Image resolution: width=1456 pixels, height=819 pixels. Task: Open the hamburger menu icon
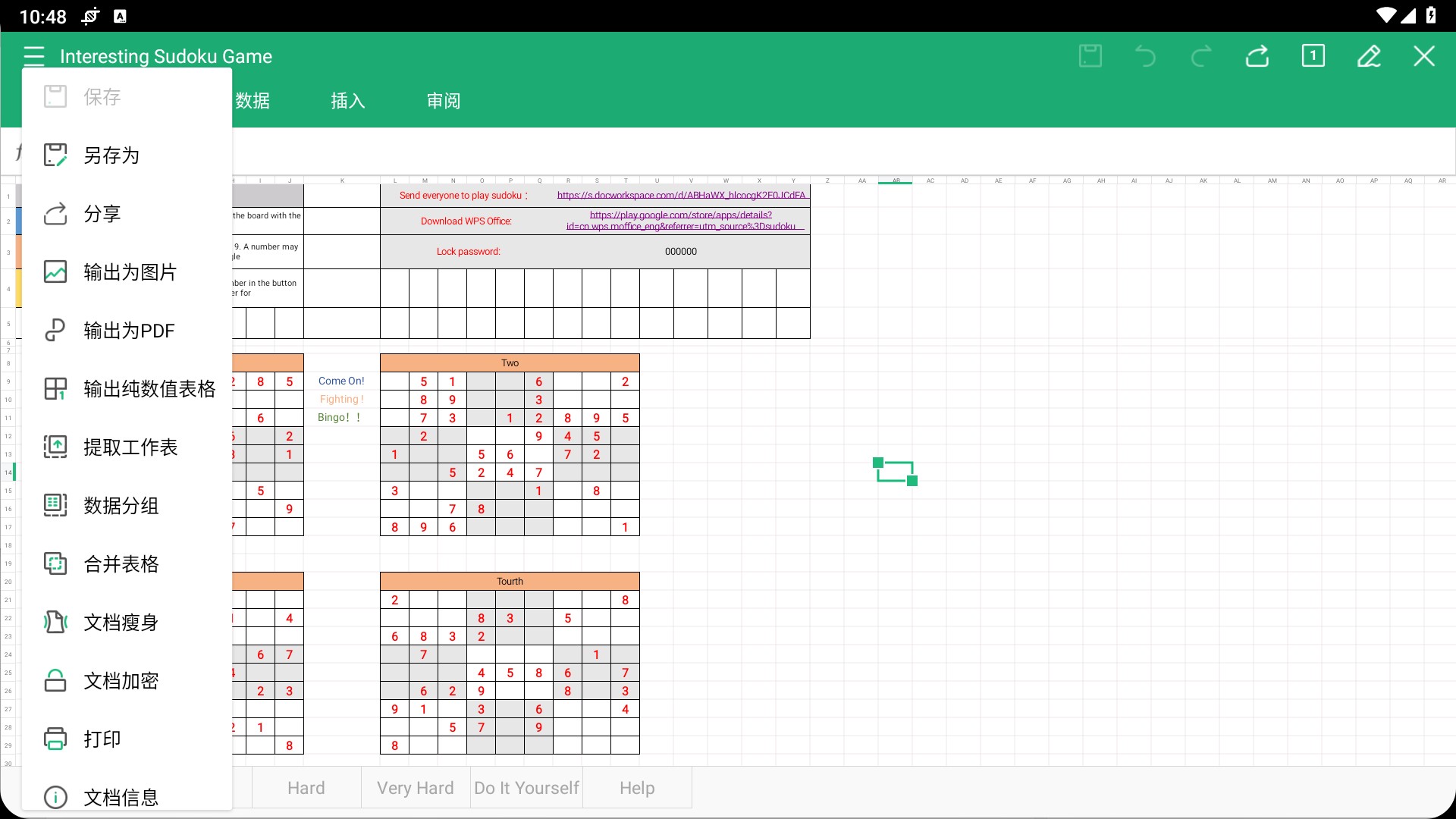[x=34, y=56]
